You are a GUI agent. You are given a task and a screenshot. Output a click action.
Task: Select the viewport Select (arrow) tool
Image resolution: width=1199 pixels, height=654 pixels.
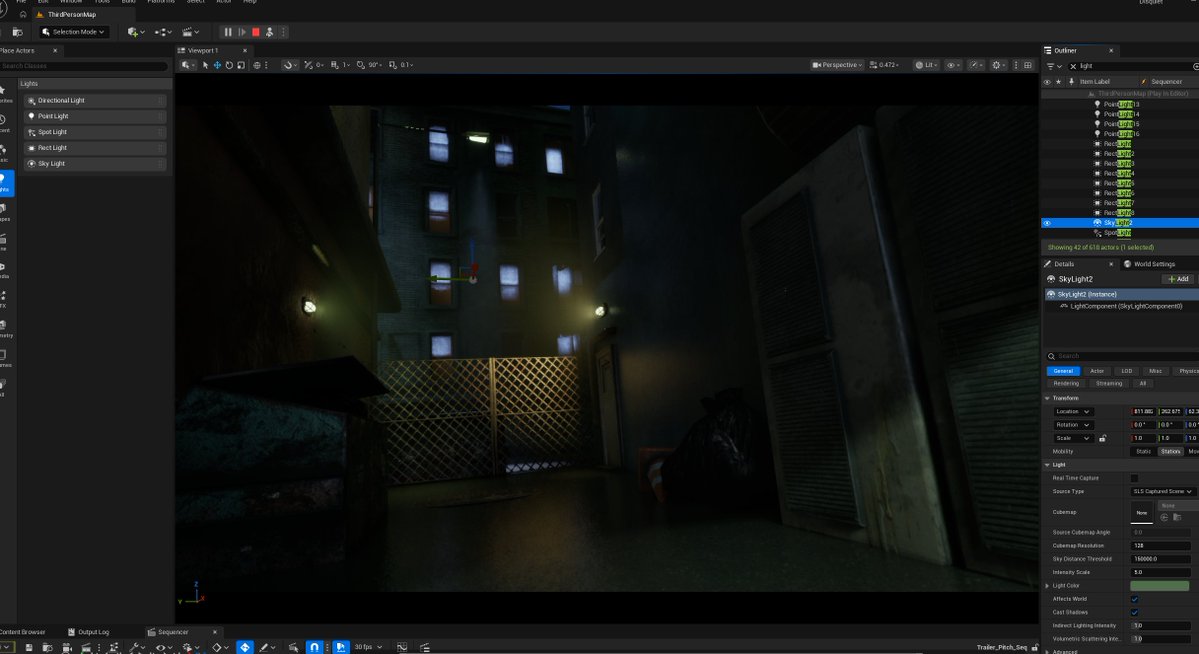click(205, 65)
